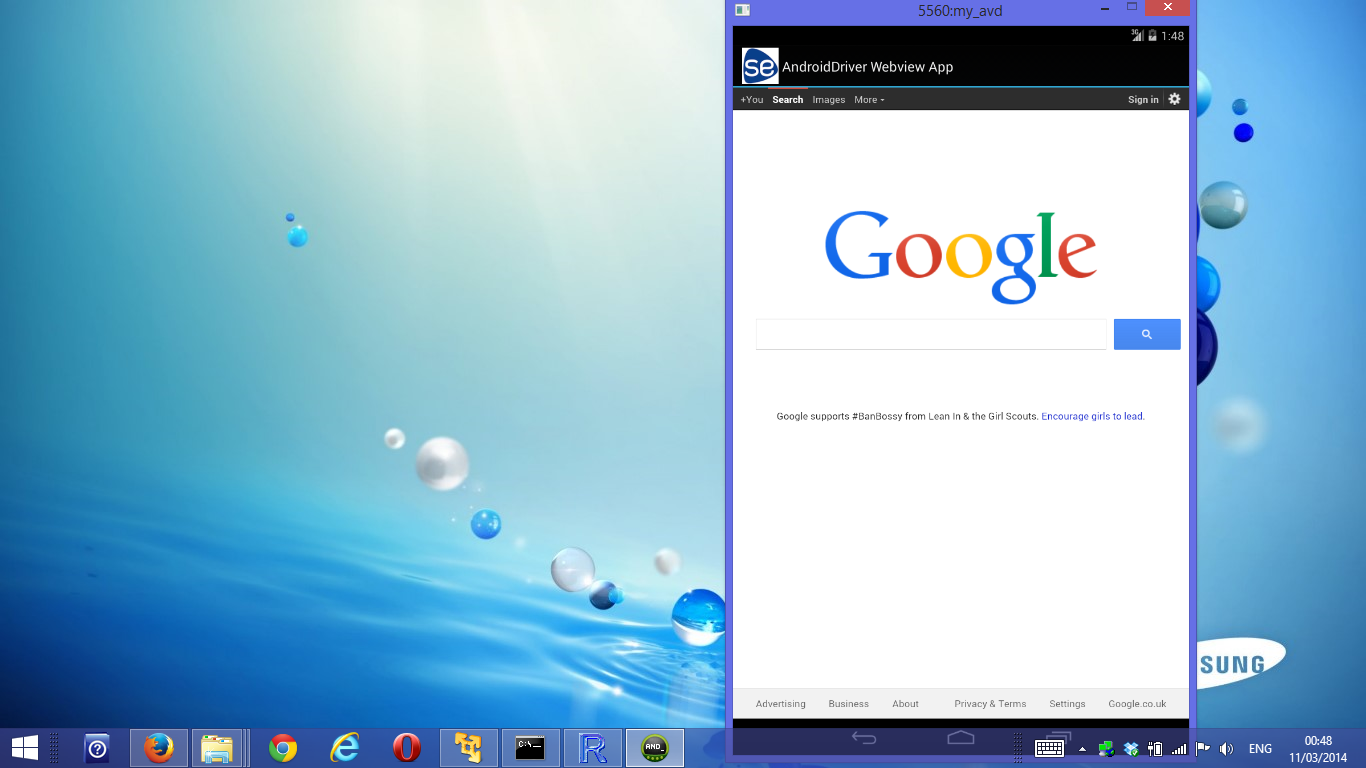Follow the 'Encourage girls to lead' link
Viewport: 1366px width, 768px height.
pos(1092,416)
